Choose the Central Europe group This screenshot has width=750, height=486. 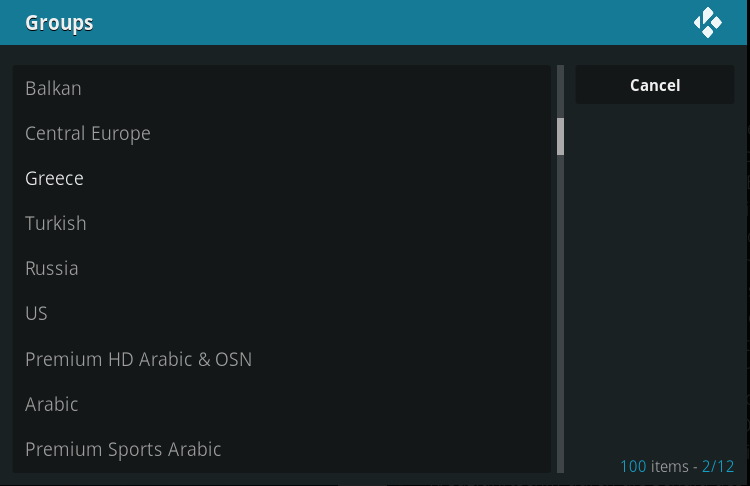click(x=282, y=133)
